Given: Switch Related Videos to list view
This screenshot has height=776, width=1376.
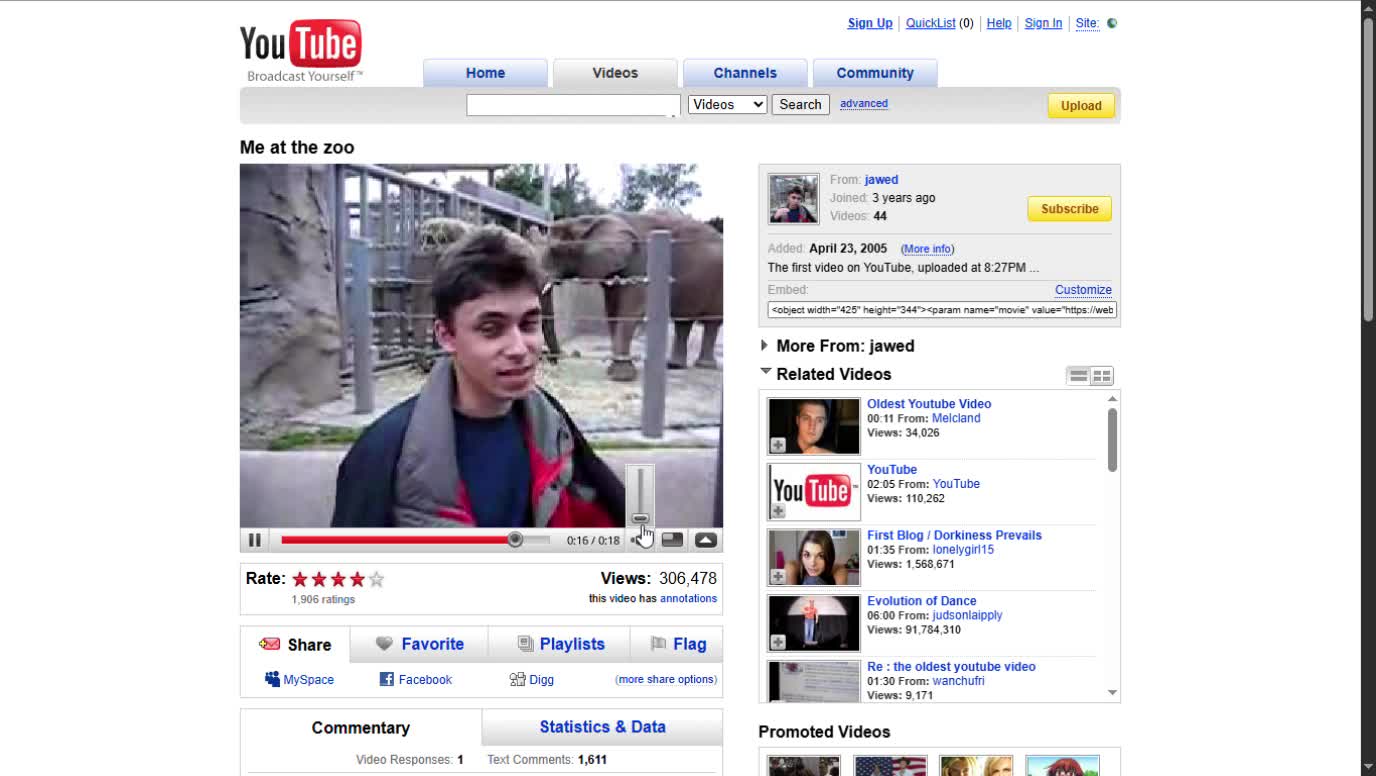Looking at the screenshot, I should 1078,376.
